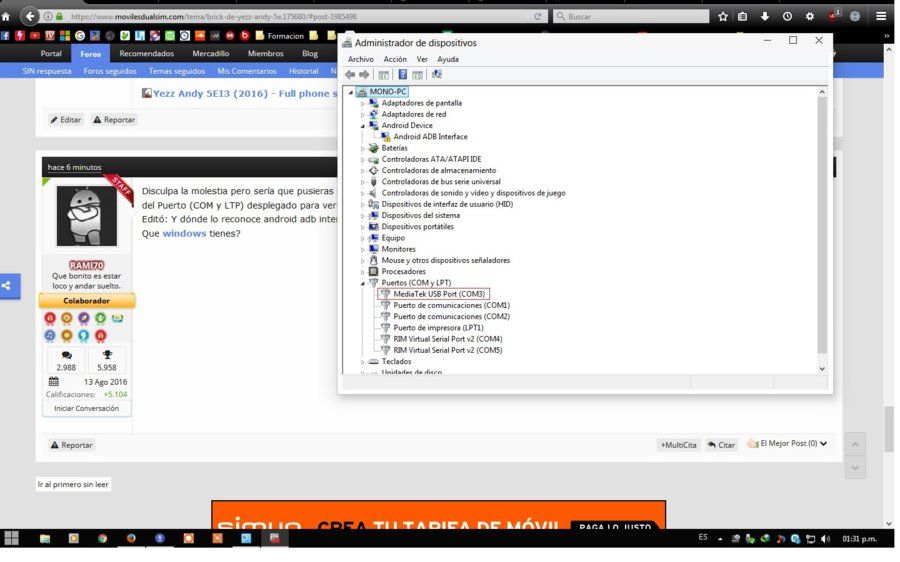
Task: Click Iniciar Conversación button
Action: point(87,409)
